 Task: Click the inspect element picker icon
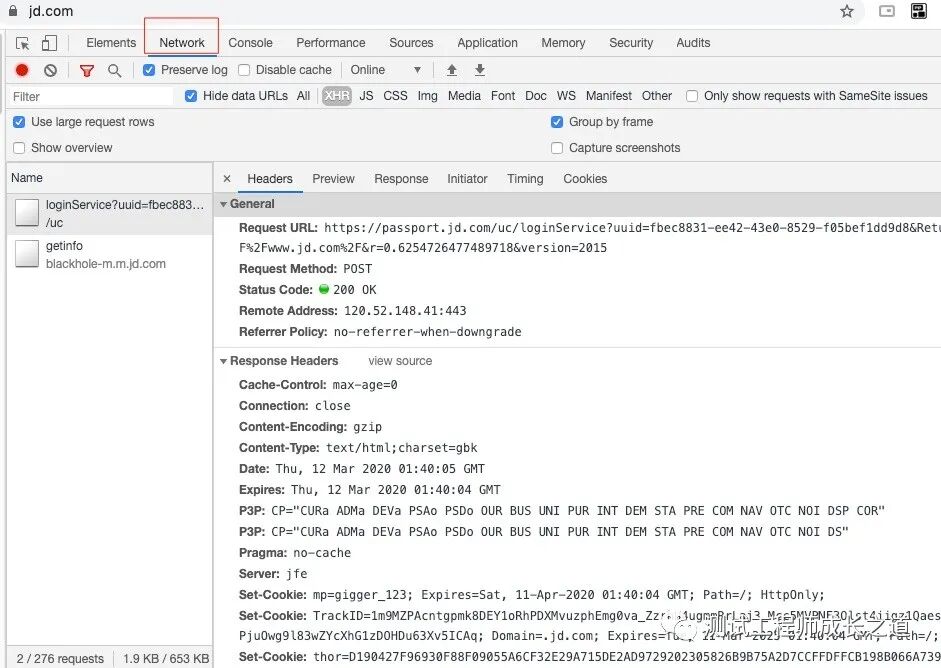point(22,43)
